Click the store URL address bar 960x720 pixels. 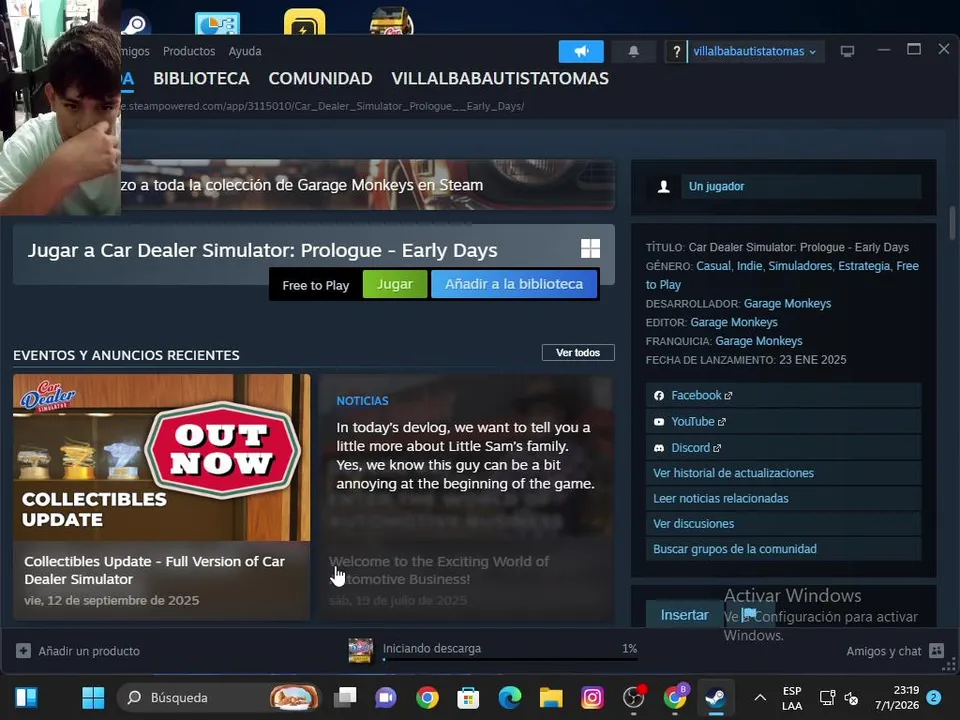click(x=323, y=107)
